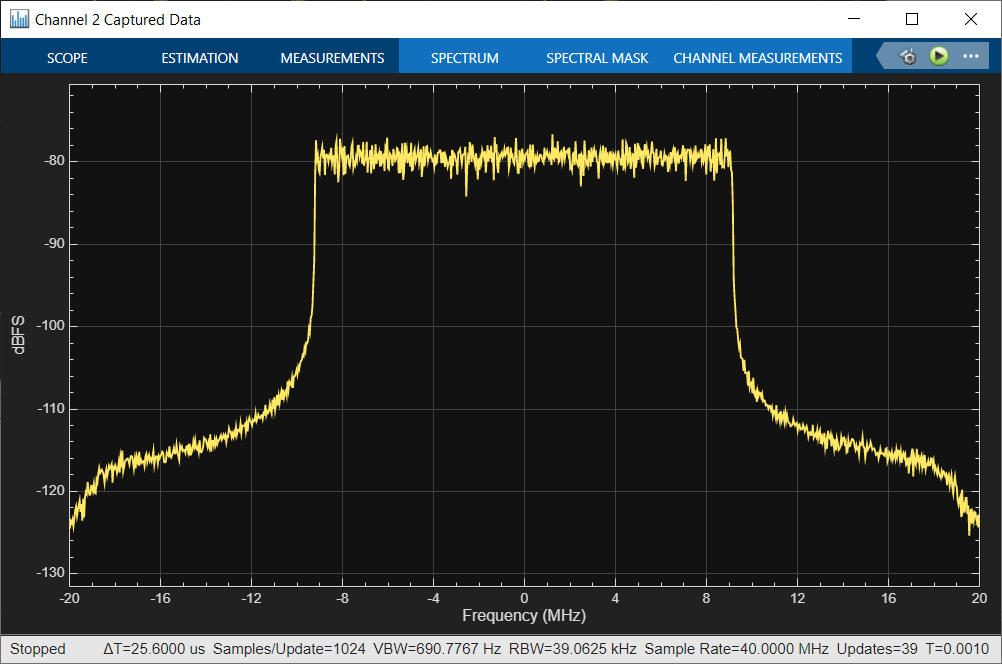
Task: Switch to the SCOPE tab
Action: click(67, 58)
